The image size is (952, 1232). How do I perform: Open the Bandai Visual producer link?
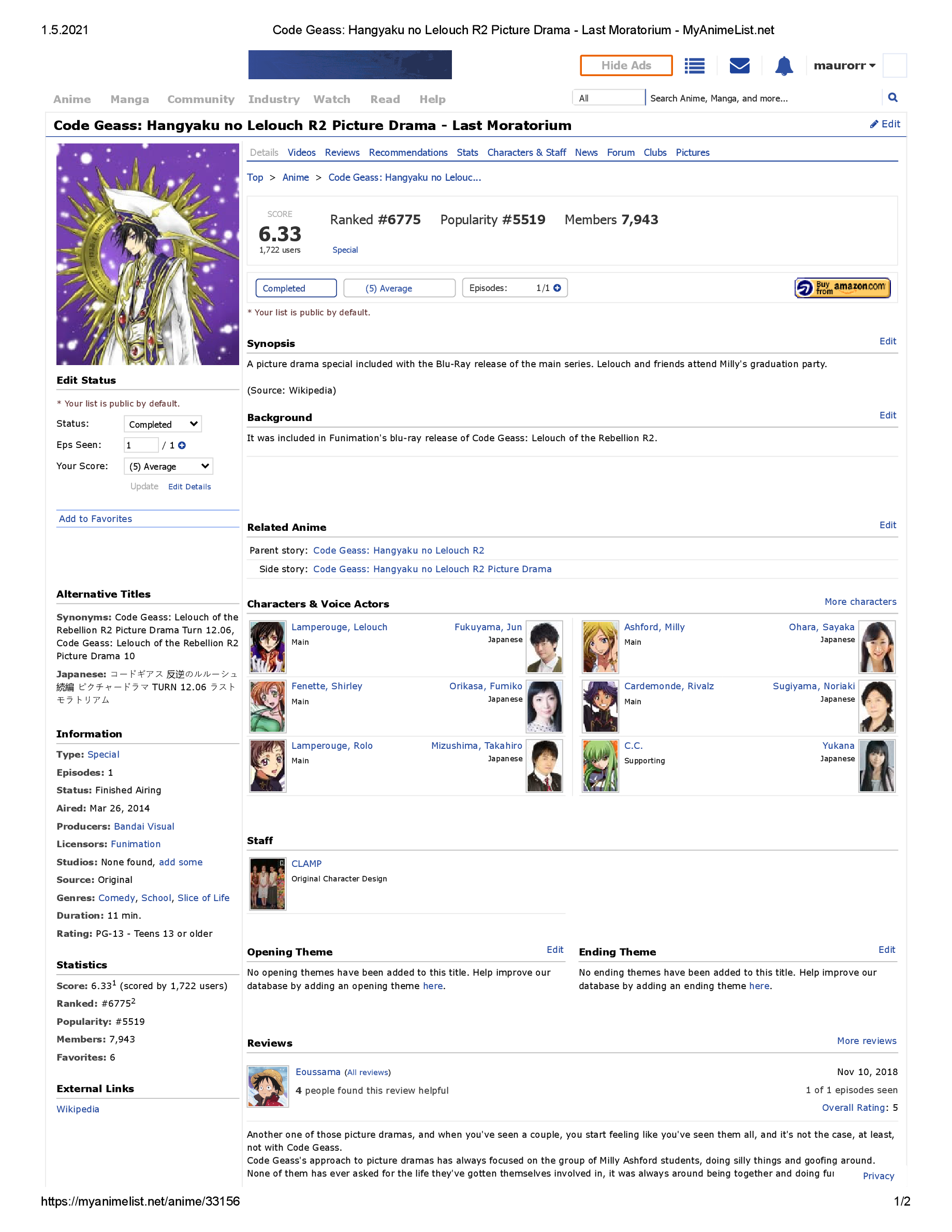tap(144, 827)
